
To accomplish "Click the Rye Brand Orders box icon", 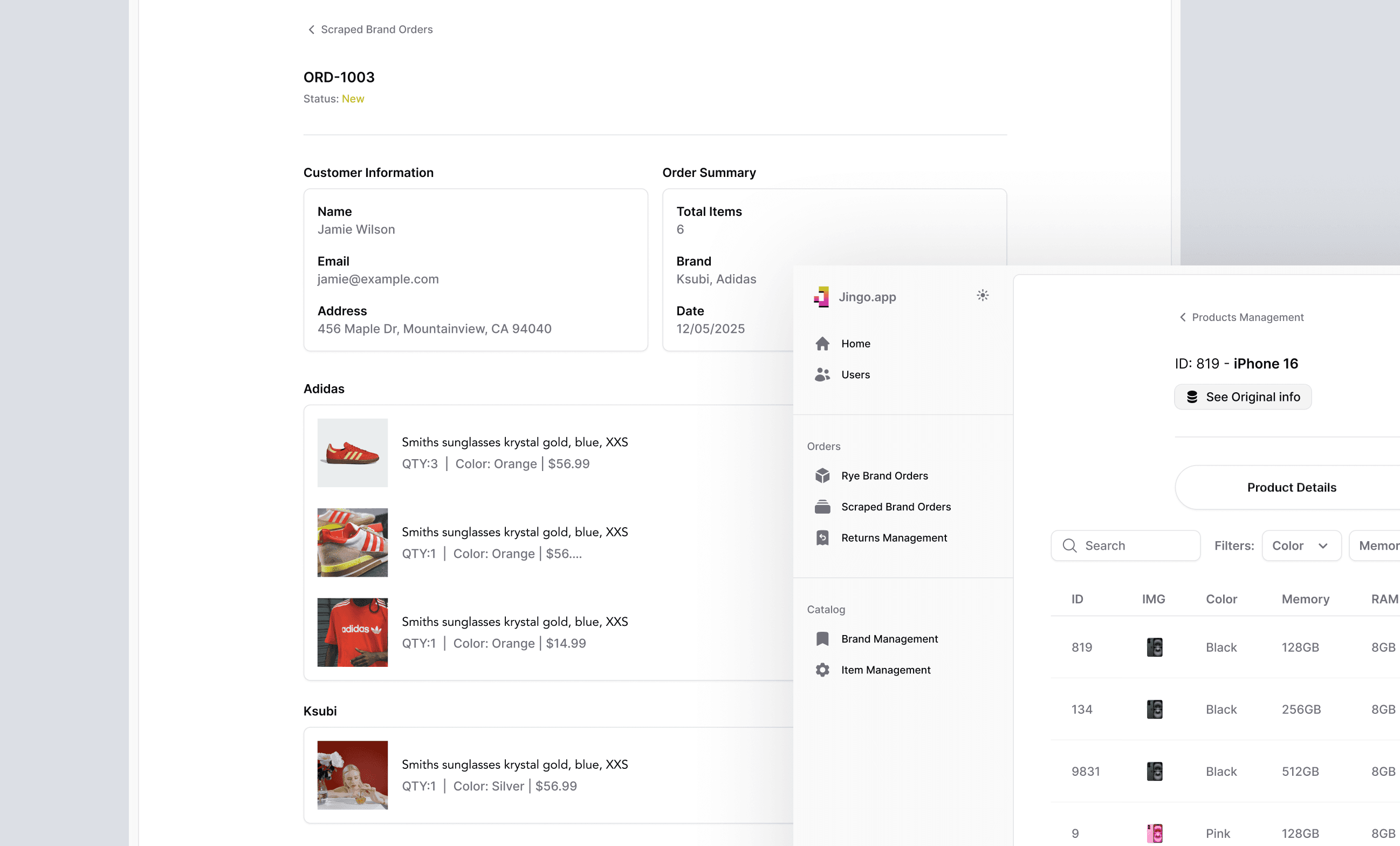I will [822, 476].
